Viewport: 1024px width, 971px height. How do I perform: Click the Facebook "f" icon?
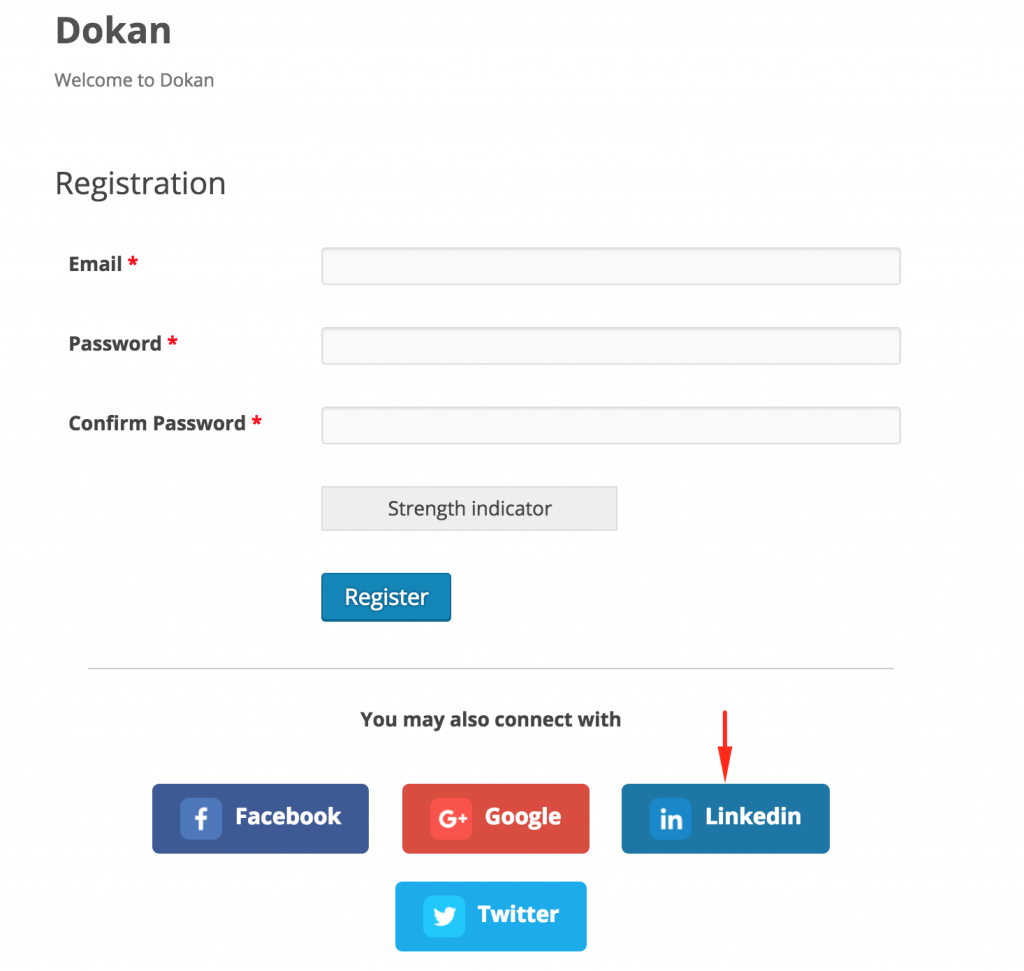(200, 818)
